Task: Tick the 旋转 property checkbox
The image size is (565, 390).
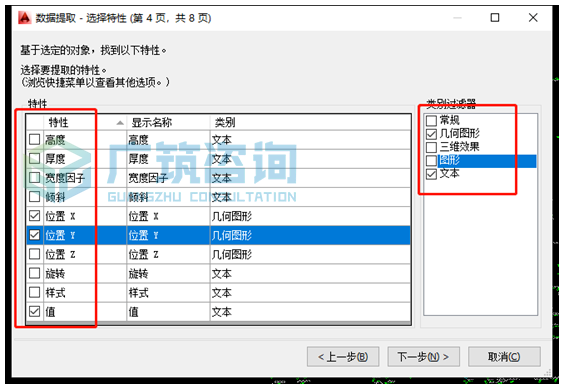Action: click(35, 273)
